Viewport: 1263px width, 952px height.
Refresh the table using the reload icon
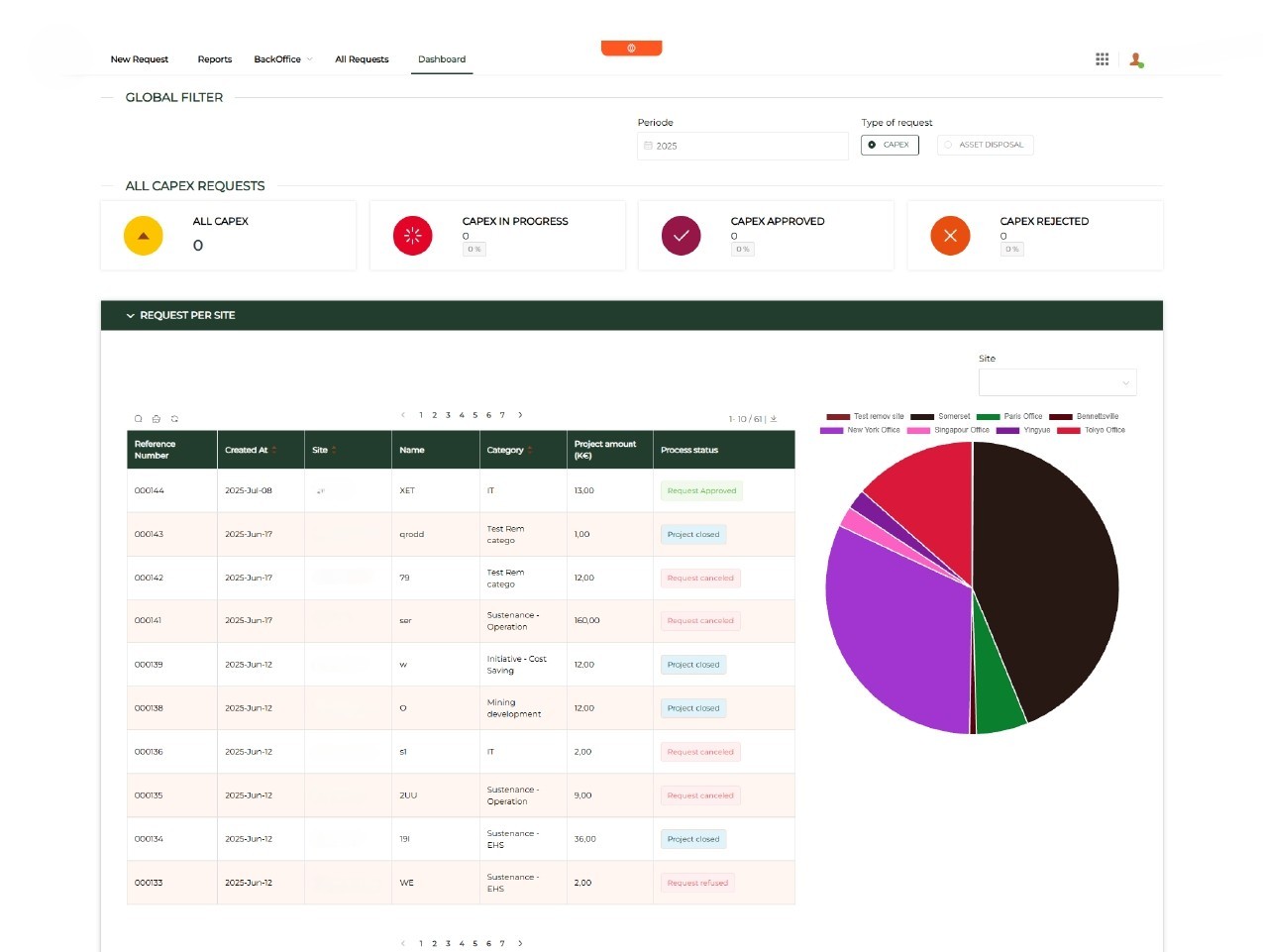click(x=174, y=419)
